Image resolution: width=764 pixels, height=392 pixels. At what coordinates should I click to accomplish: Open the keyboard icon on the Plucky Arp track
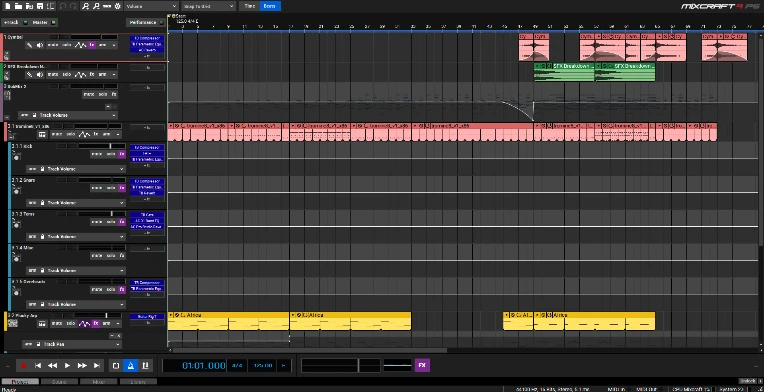(x=42, y=323)
